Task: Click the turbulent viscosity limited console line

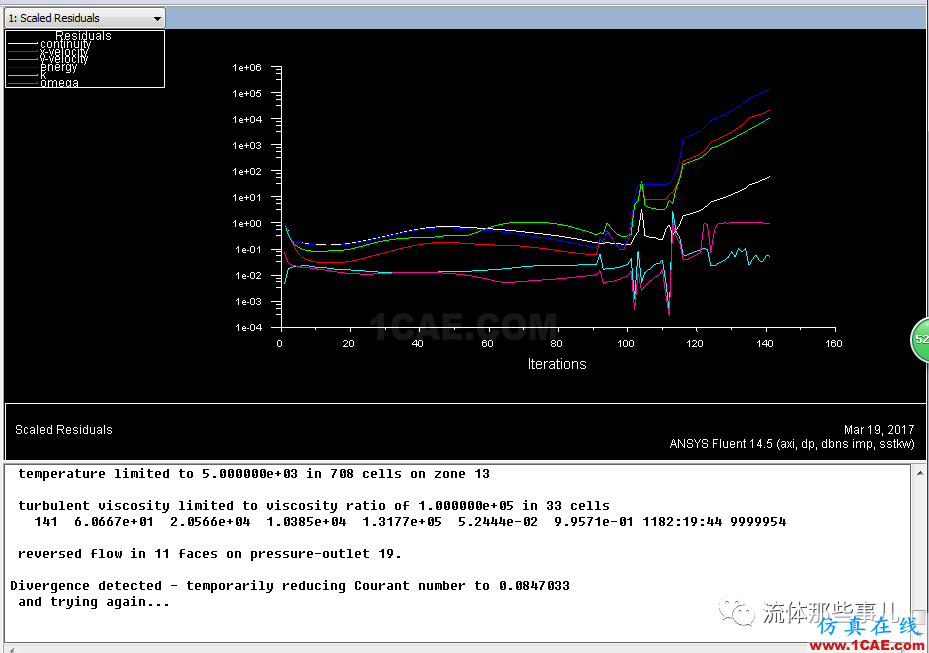Action: [313, 506]
